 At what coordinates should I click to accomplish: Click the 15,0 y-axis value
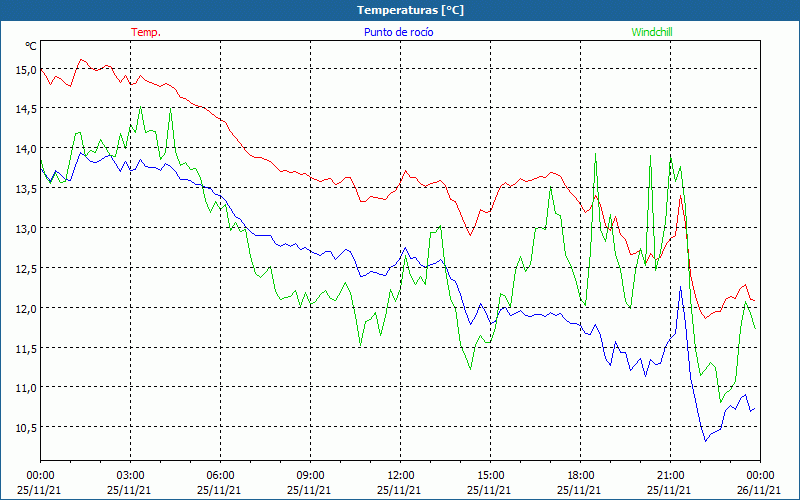point(26,70)
